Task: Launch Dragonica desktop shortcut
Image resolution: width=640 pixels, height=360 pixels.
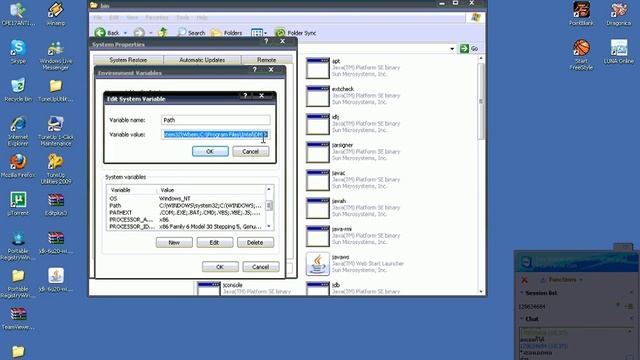Action: pos(619,13)
